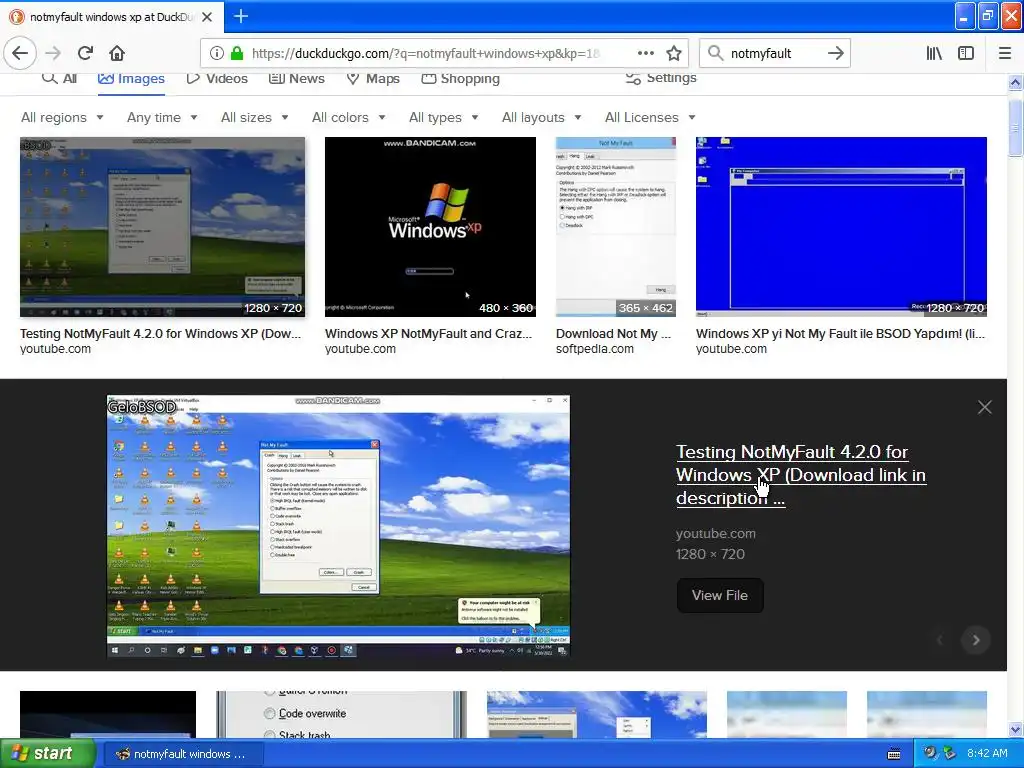Select the blue BSOD 1280 × 720 thumbnail
Image resolution: width=1024 pixels, height=768 pixels.
[841, 227]
